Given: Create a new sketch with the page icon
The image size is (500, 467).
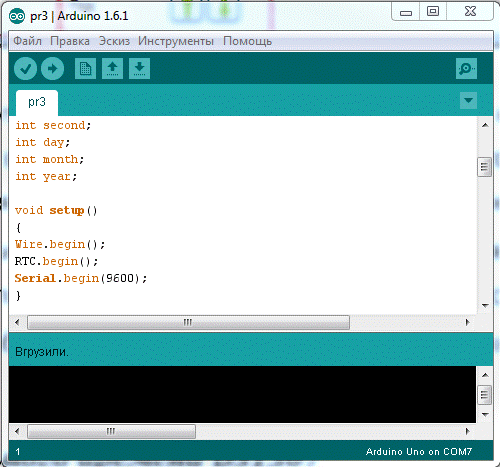Looking at the screenshot, I should 85,69.
